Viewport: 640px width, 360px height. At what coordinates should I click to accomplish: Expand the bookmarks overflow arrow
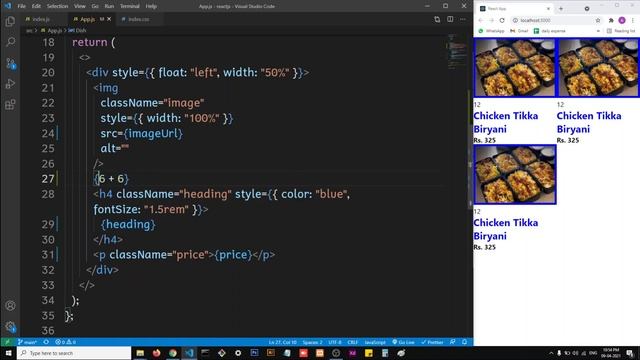pyautogui.click(x=598, y=31)
